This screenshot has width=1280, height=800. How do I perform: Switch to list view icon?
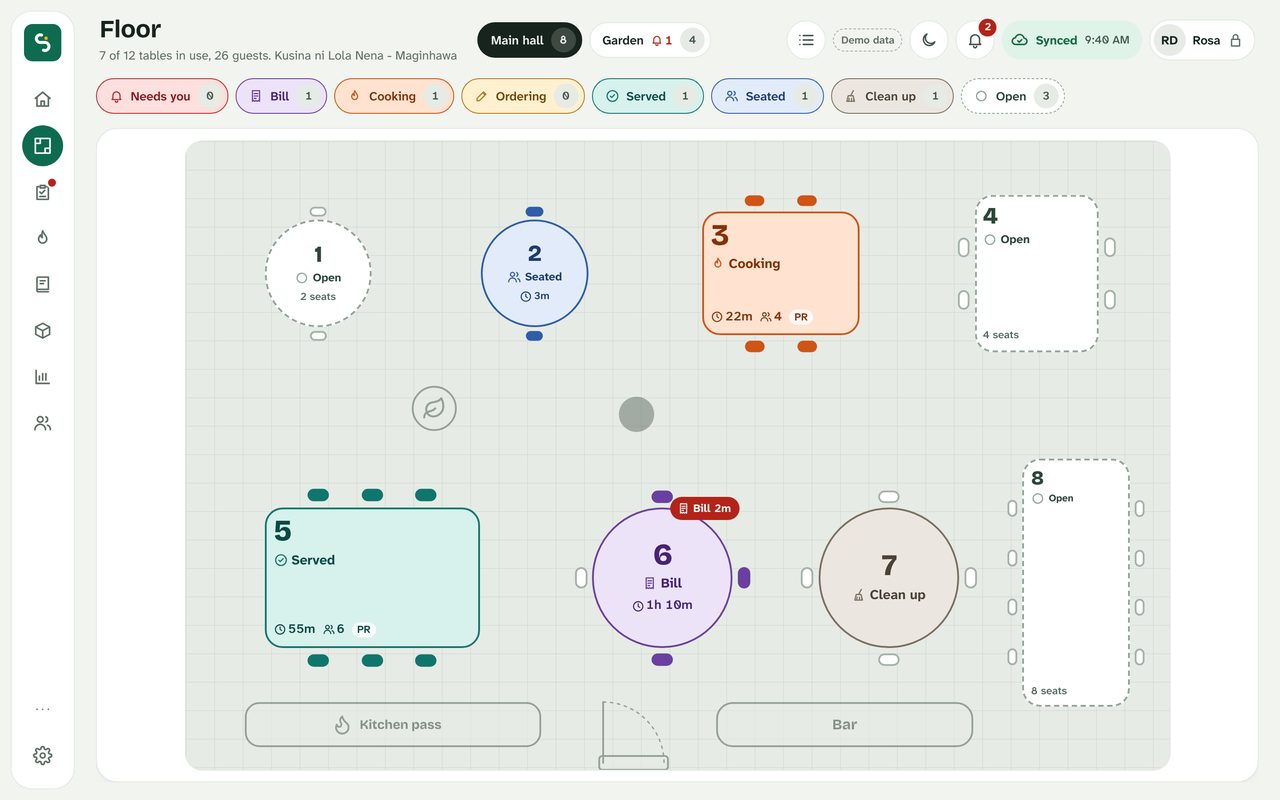[806, 40]
